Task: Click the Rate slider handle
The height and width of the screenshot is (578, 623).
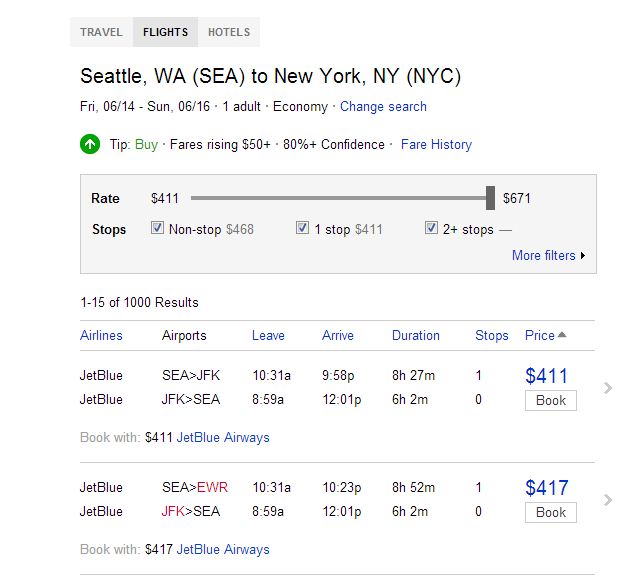Action: click(x=491, y=198)
